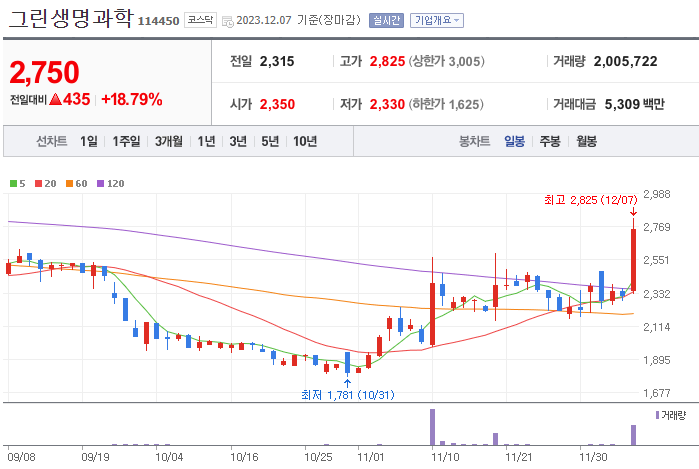Click the purple 120-day moving average swatch
The width and height of the screenshot is (699, 469).
tap(100, 184)
